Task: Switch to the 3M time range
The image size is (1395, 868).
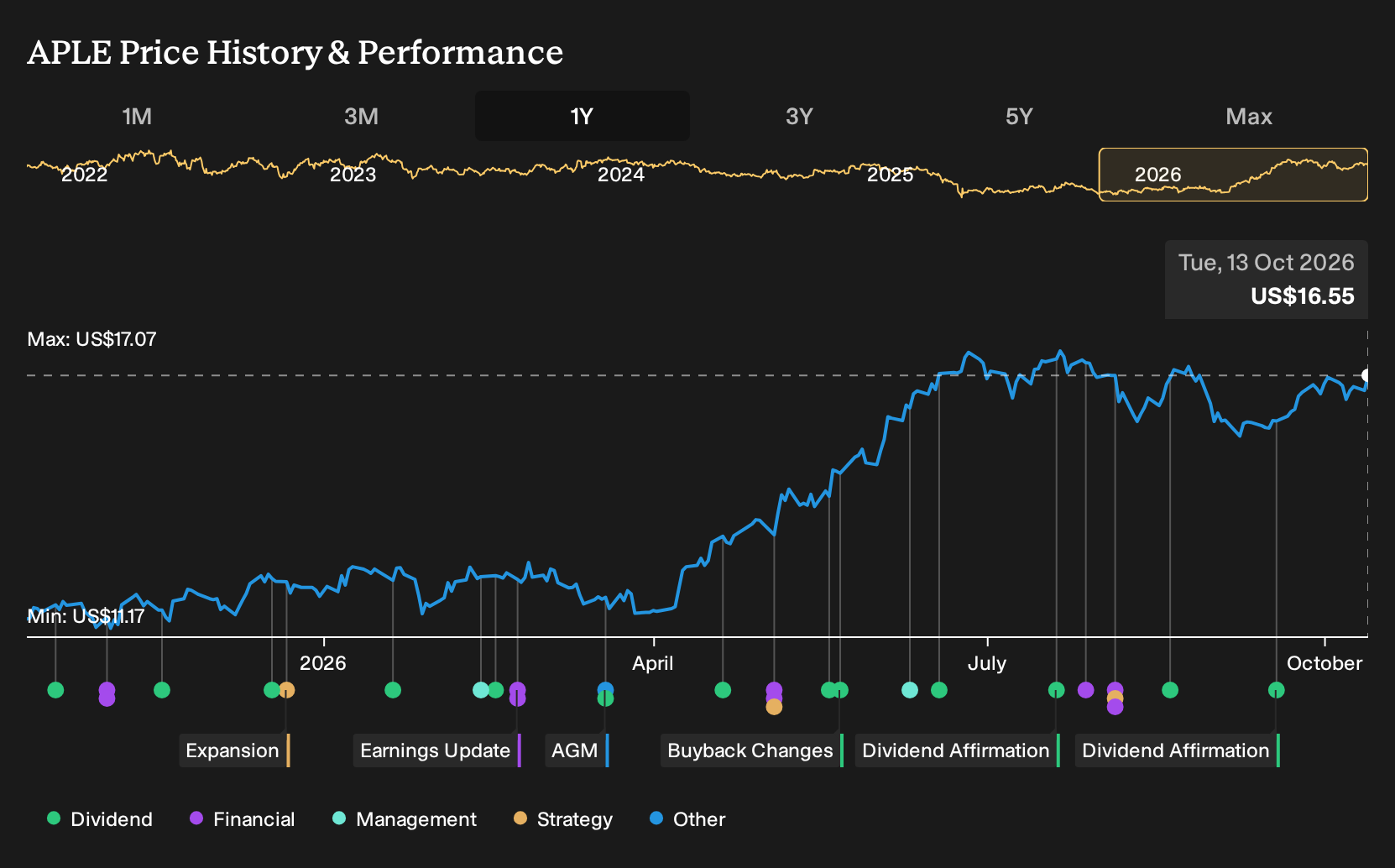Action: point(361,116)
